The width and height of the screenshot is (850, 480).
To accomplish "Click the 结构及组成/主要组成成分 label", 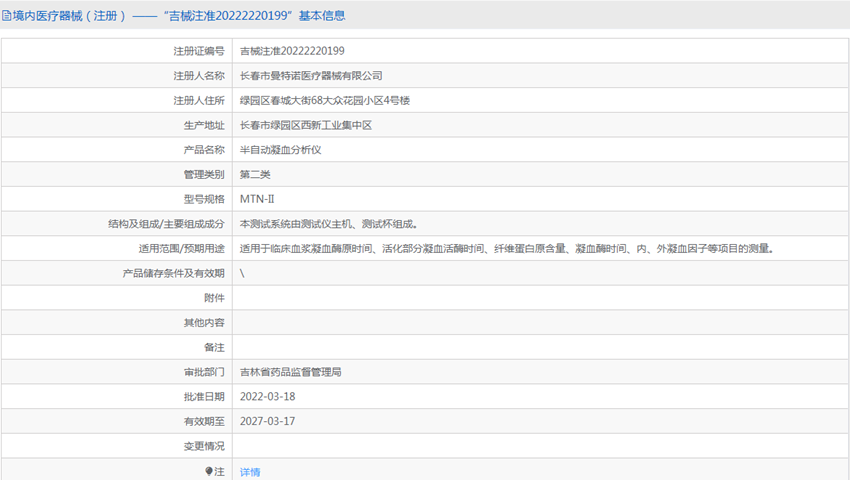I will 166,224.
